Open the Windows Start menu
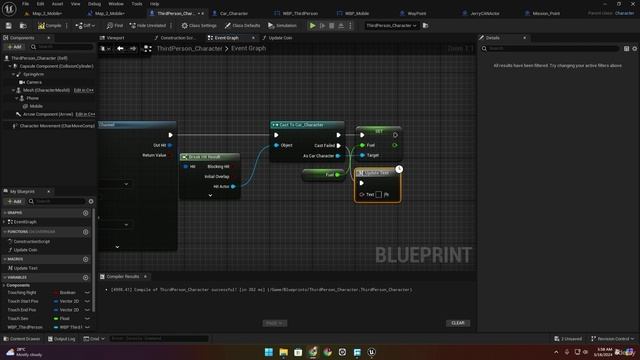640x360 pixels. [269, 352]
